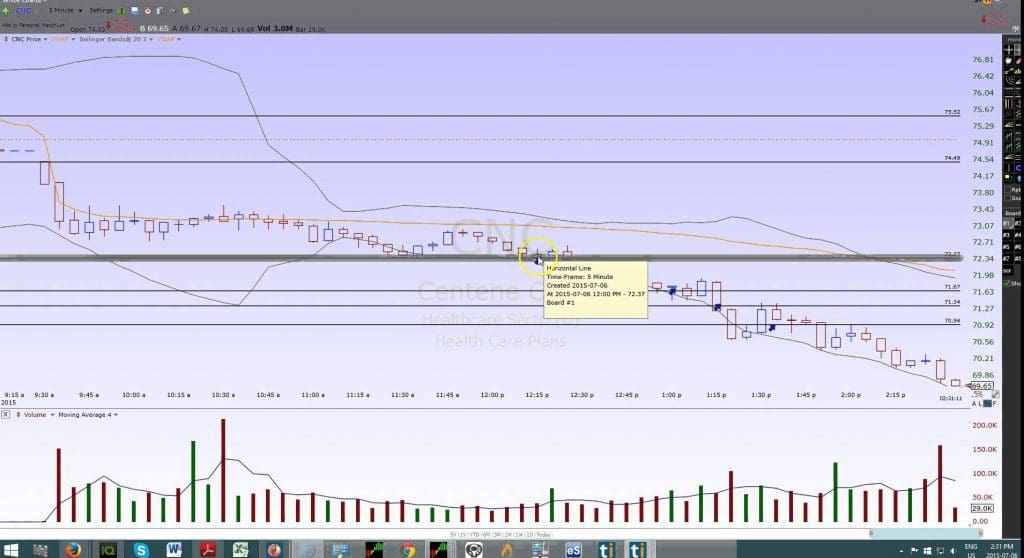Open Skype from the taskbar
Screen dimensions: 1024x558
tap(141, 549)
